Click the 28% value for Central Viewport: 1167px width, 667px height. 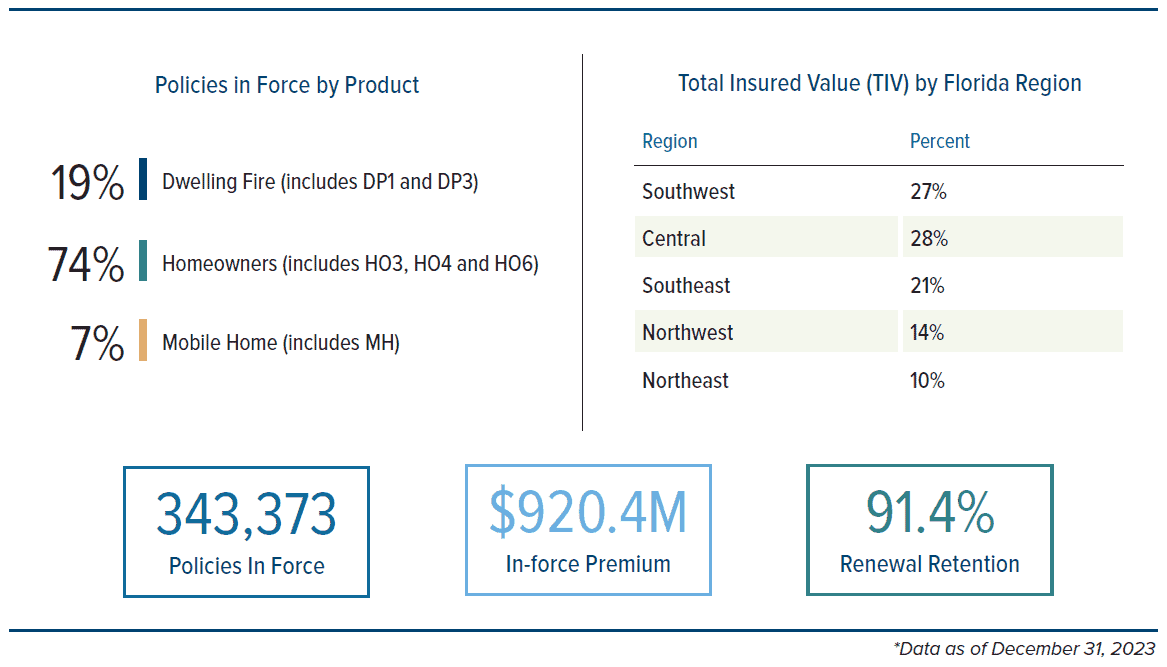[929, 238]
